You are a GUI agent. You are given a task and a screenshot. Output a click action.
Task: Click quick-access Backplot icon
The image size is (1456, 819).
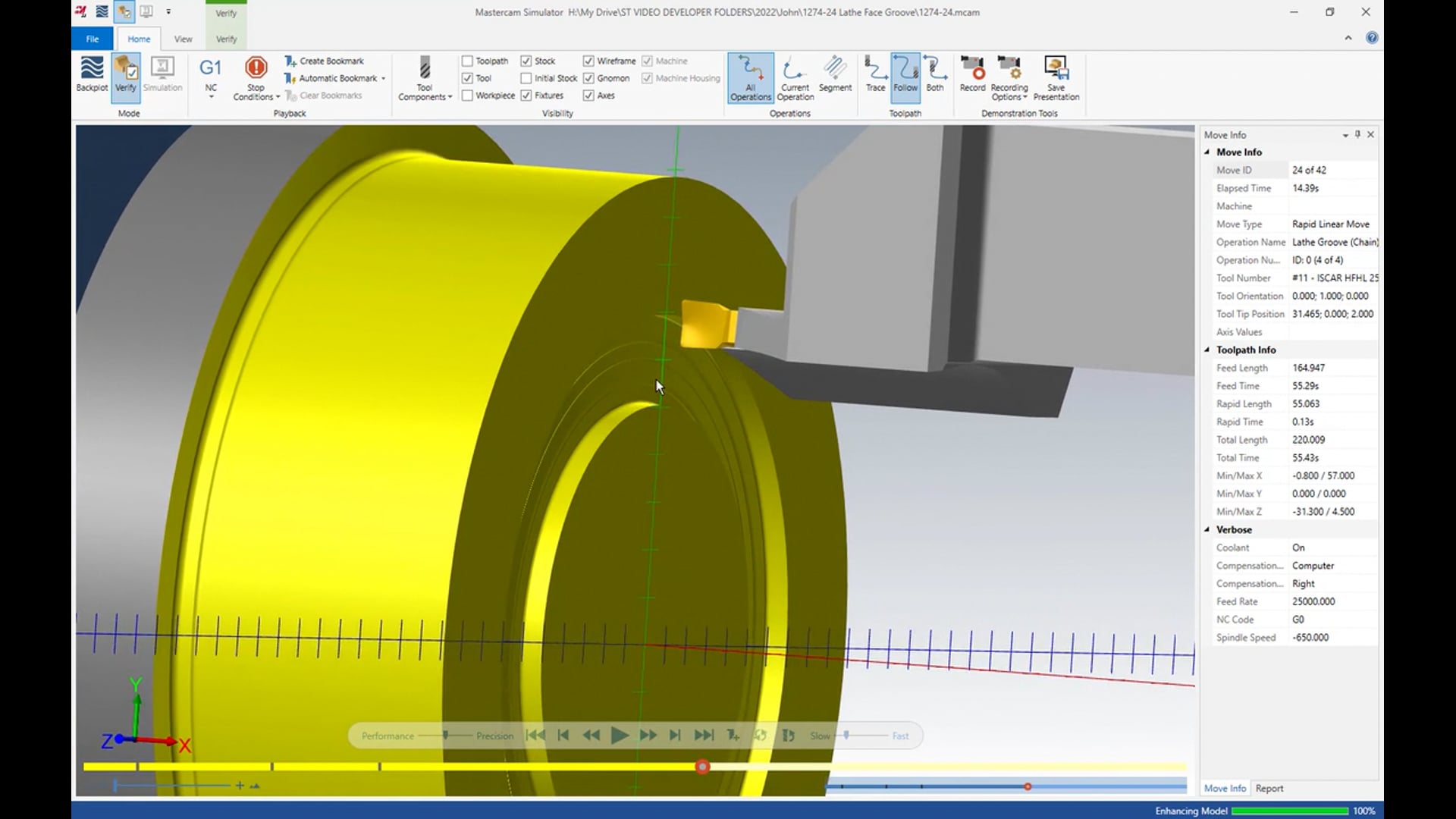(102, 11)
